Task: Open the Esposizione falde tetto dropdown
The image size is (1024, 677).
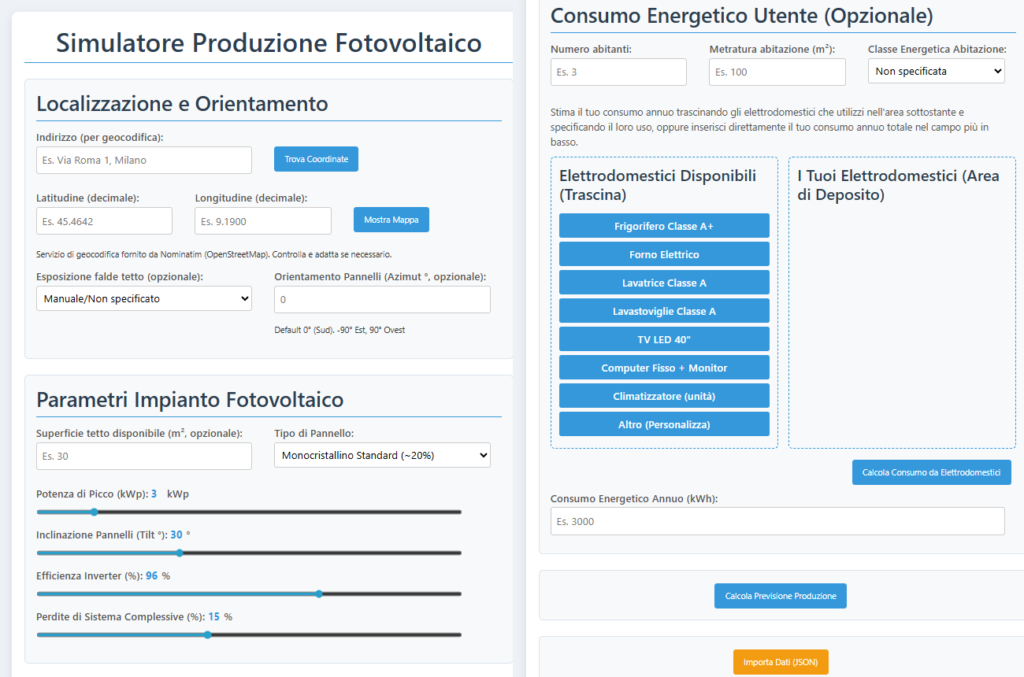Action: [x=143, y=298]
